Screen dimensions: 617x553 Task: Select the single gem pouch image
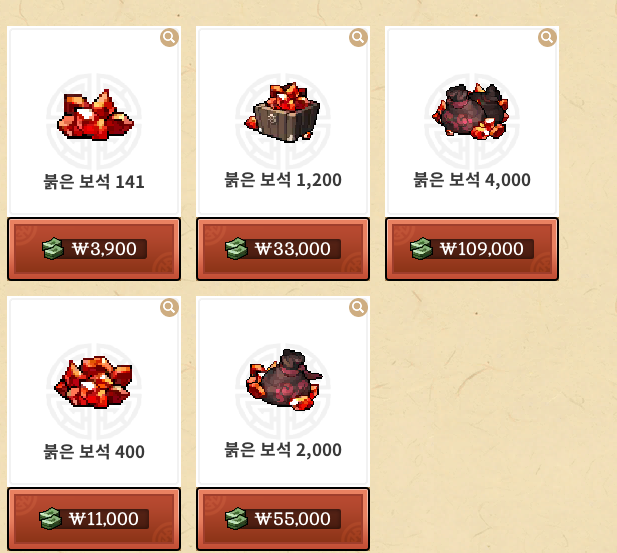284,379
